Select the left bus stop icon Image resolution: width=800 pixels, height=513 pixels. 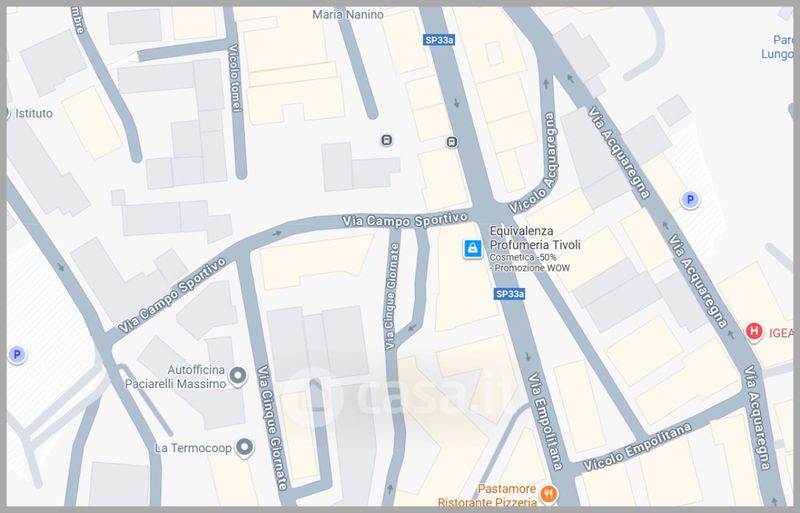(386, 140)
